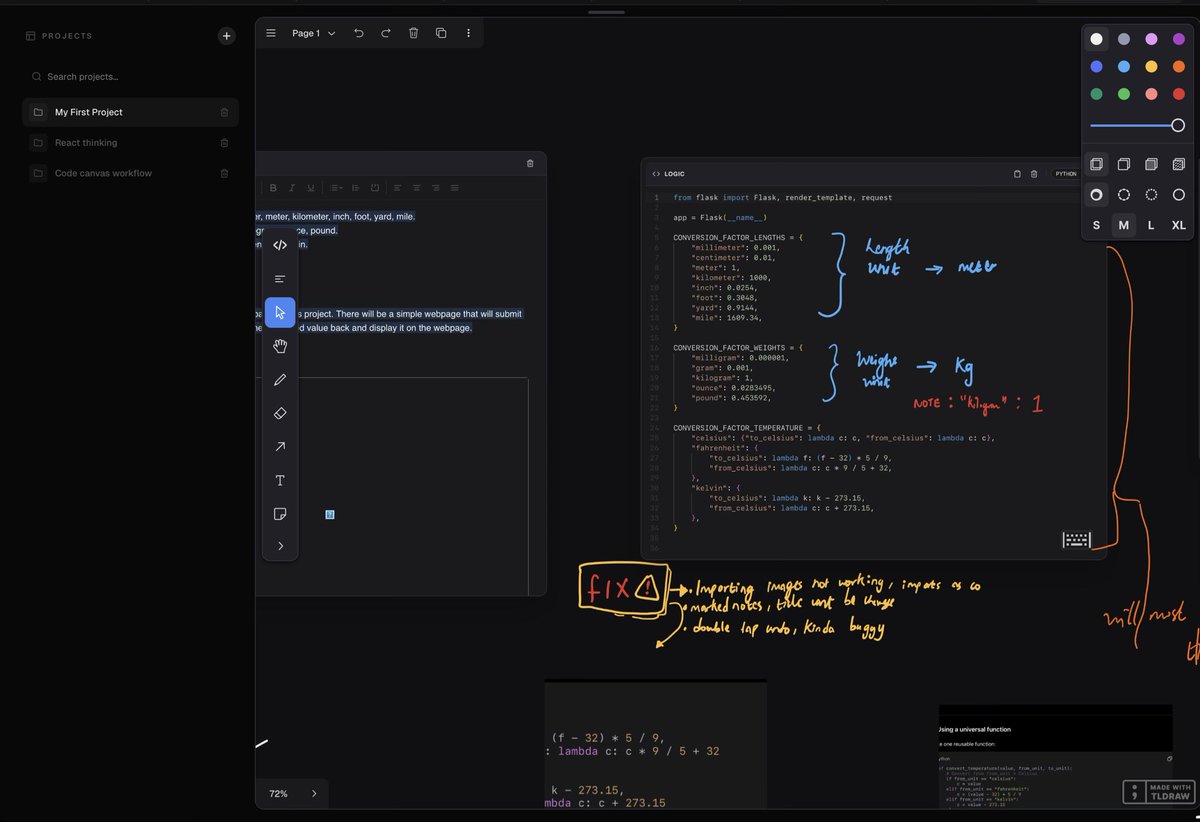Copy code from LOGIC card
Viewport: 1200px width, 822px height.
click(x=1018, y=173)
